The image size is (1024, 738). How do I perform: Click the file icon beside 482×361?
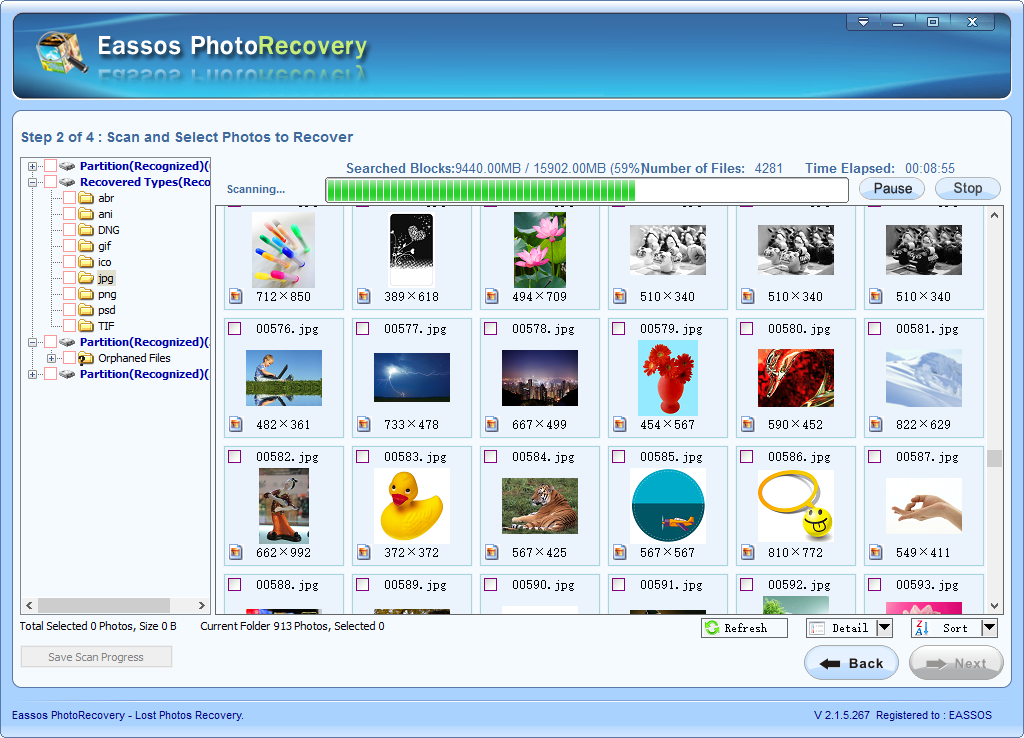coord(236,425)
